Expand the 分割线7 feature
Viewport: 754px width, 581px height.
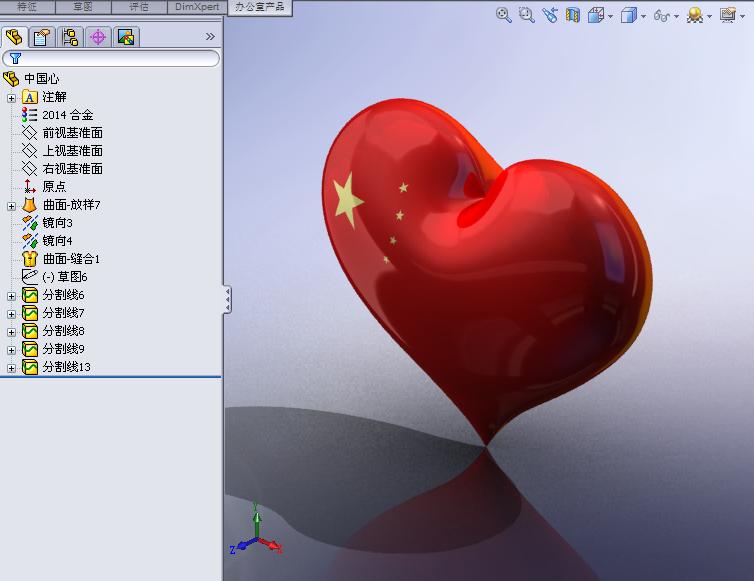12,314
